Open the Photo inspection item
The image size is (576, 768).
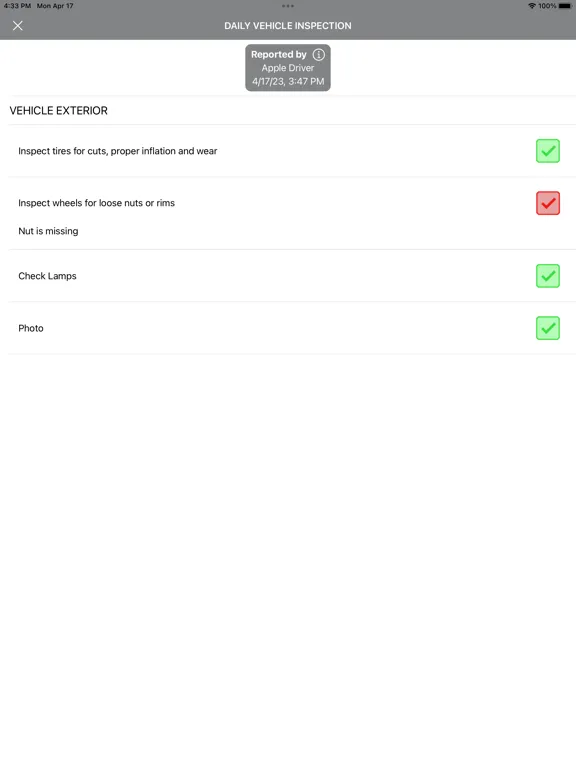(288, 328)
